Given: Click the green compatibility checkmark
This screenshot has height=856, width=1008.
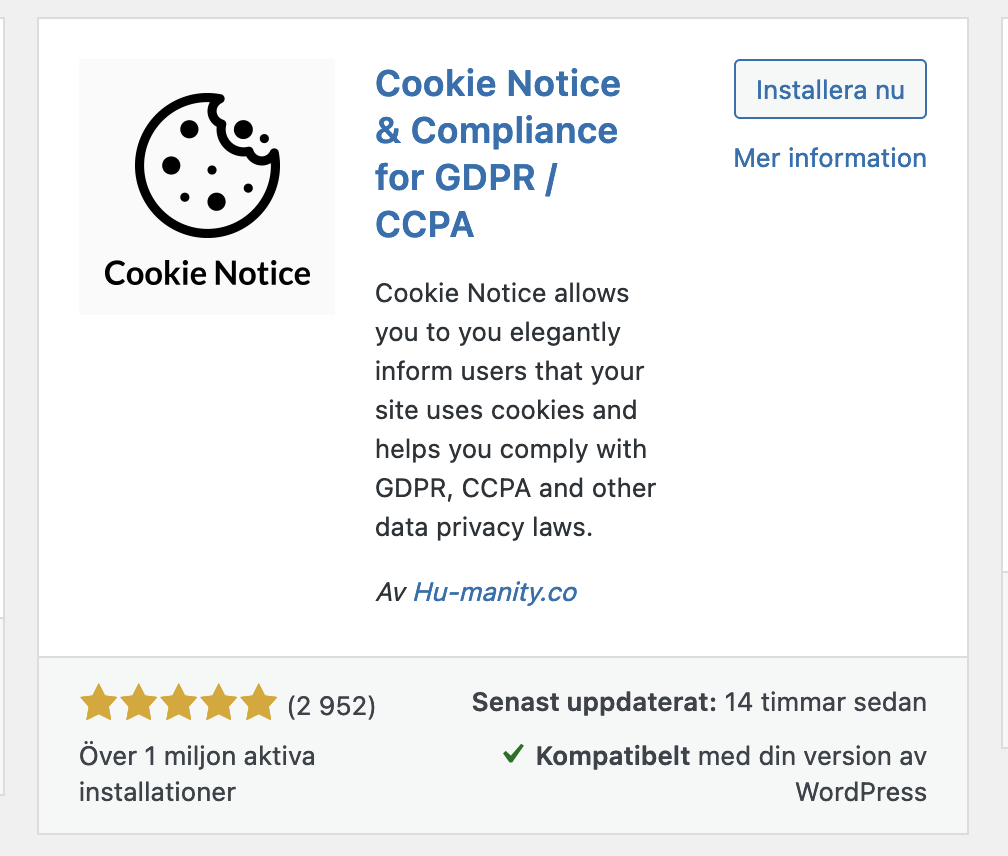Looking at the screenshot, I should click(513, 755).
